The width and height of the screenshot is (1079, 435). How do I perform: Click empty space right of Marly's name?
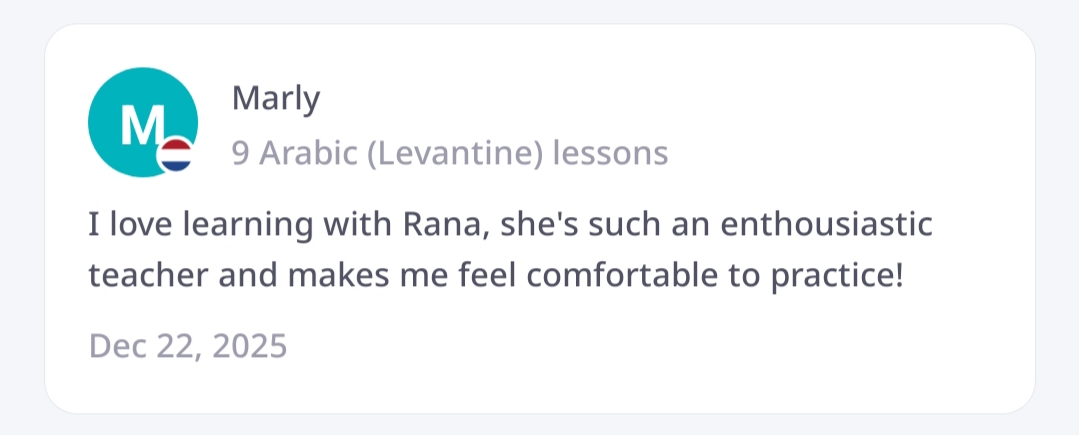[650, 98]
